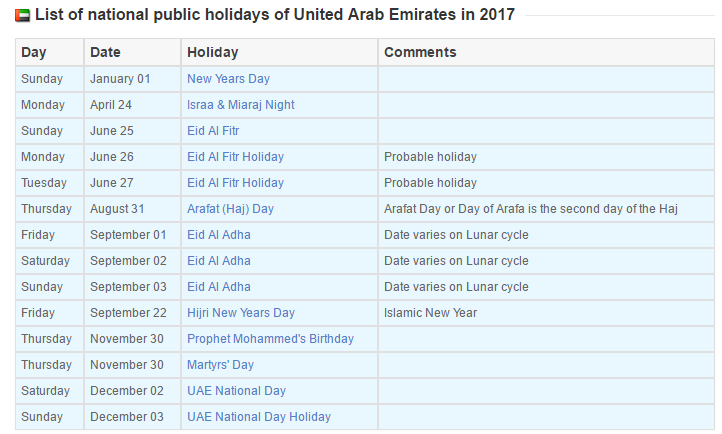Open UAE National Day Holiday link

click(x=259, y=417)
